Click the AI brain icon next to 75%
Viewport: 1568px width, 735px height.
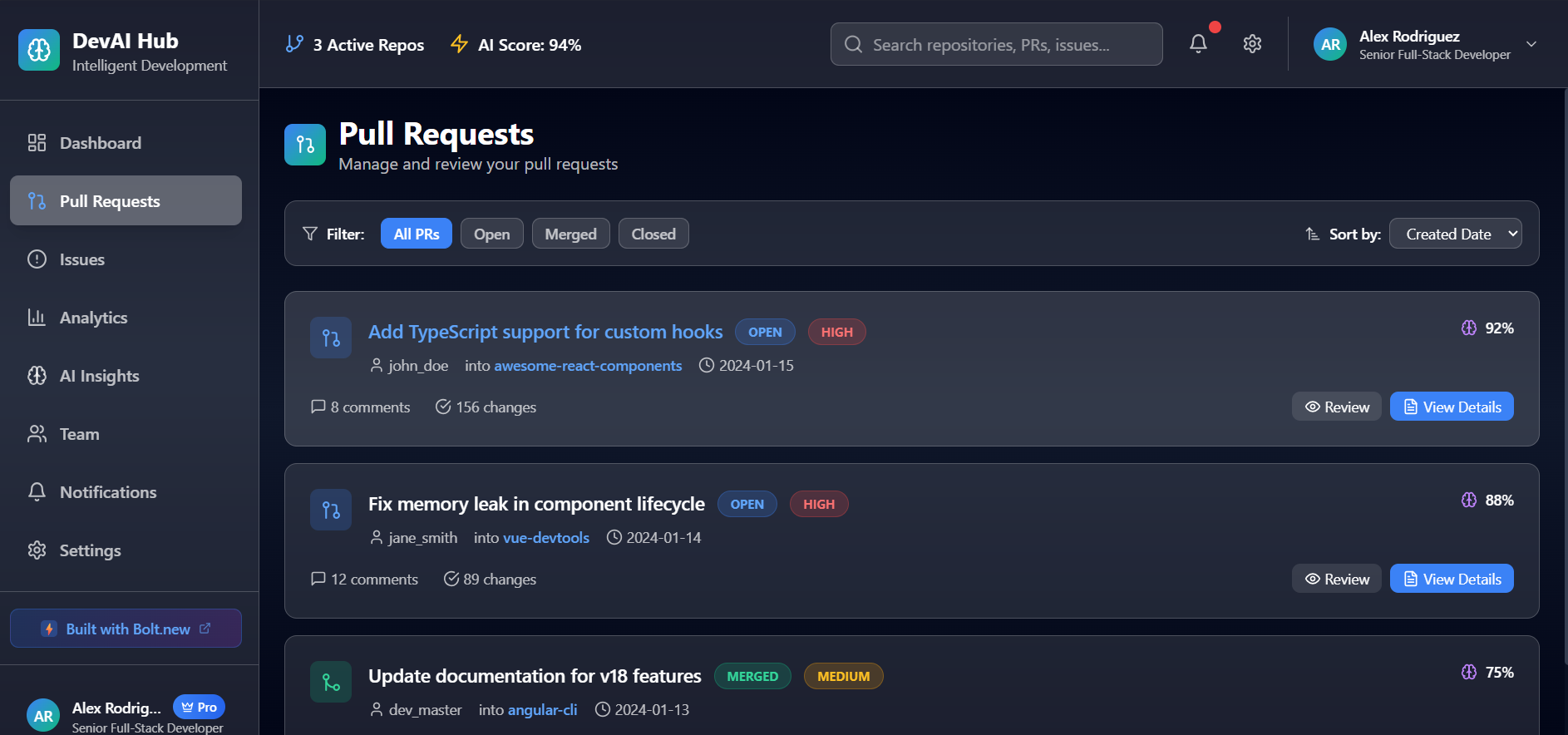1469,672
